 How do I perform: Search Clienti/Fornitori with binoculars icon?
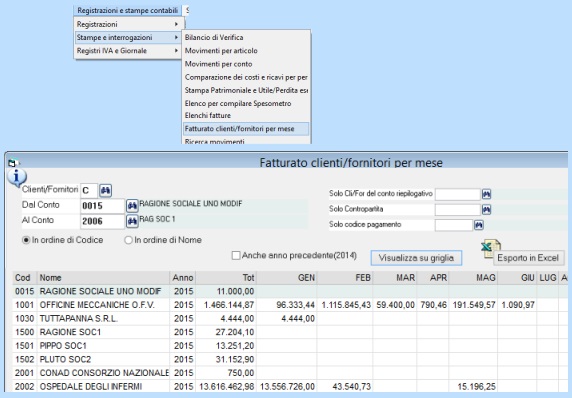click(x=105, y=190)
